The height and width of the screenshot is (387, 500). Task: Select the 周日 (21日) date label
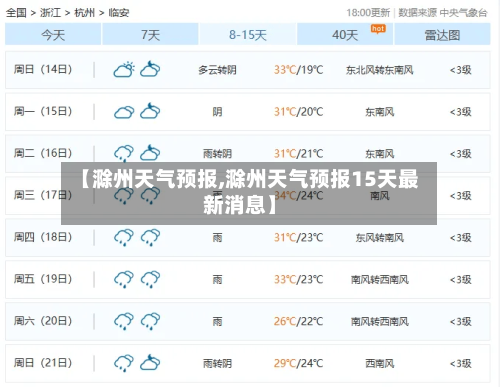click(43, 363)
